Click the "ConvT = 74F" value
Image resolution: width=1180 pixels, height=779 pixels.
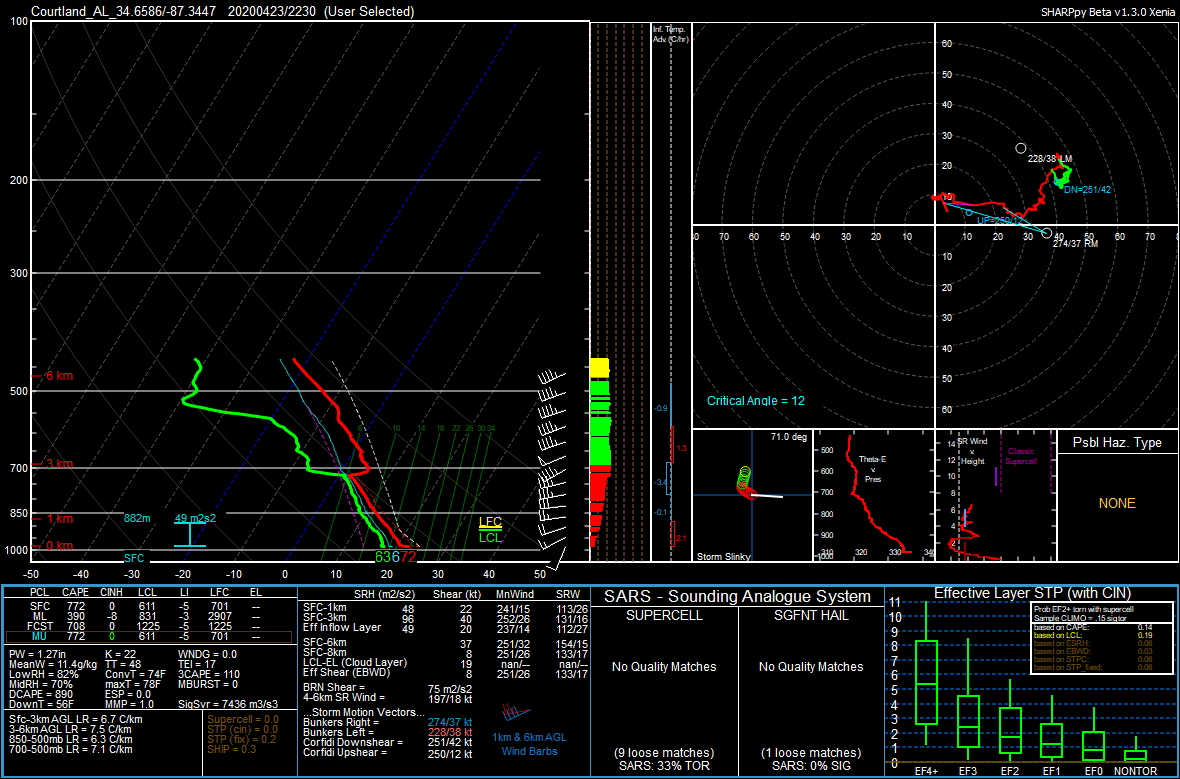click(135, 674)
